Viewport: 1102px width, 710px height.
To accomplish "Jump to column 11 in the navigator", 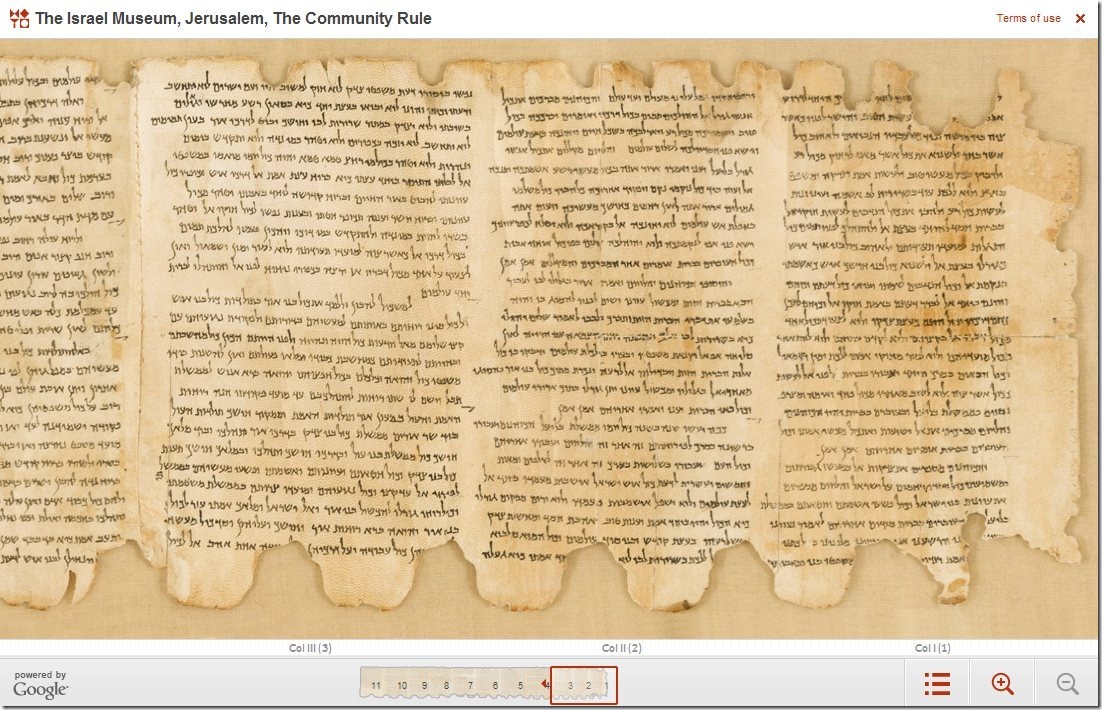I will coord(376,685).
